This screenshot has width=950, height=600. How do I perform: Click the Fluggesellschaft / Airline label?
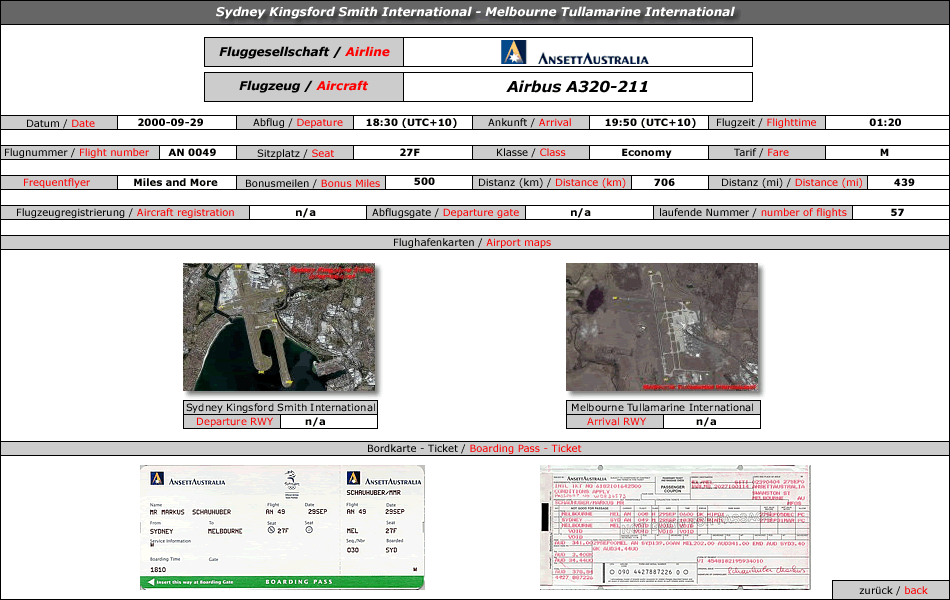pos(304,52)
